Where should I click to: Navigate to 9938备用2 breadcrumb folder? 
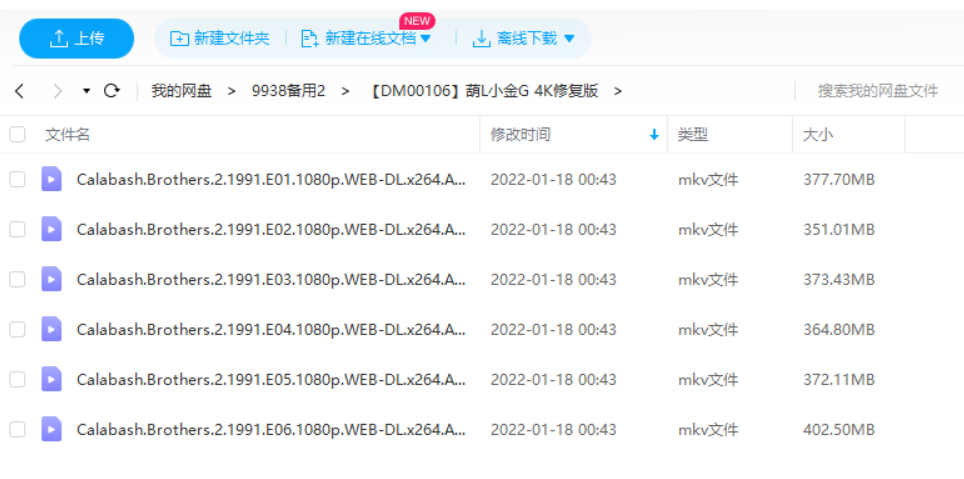tap(288, 91)
